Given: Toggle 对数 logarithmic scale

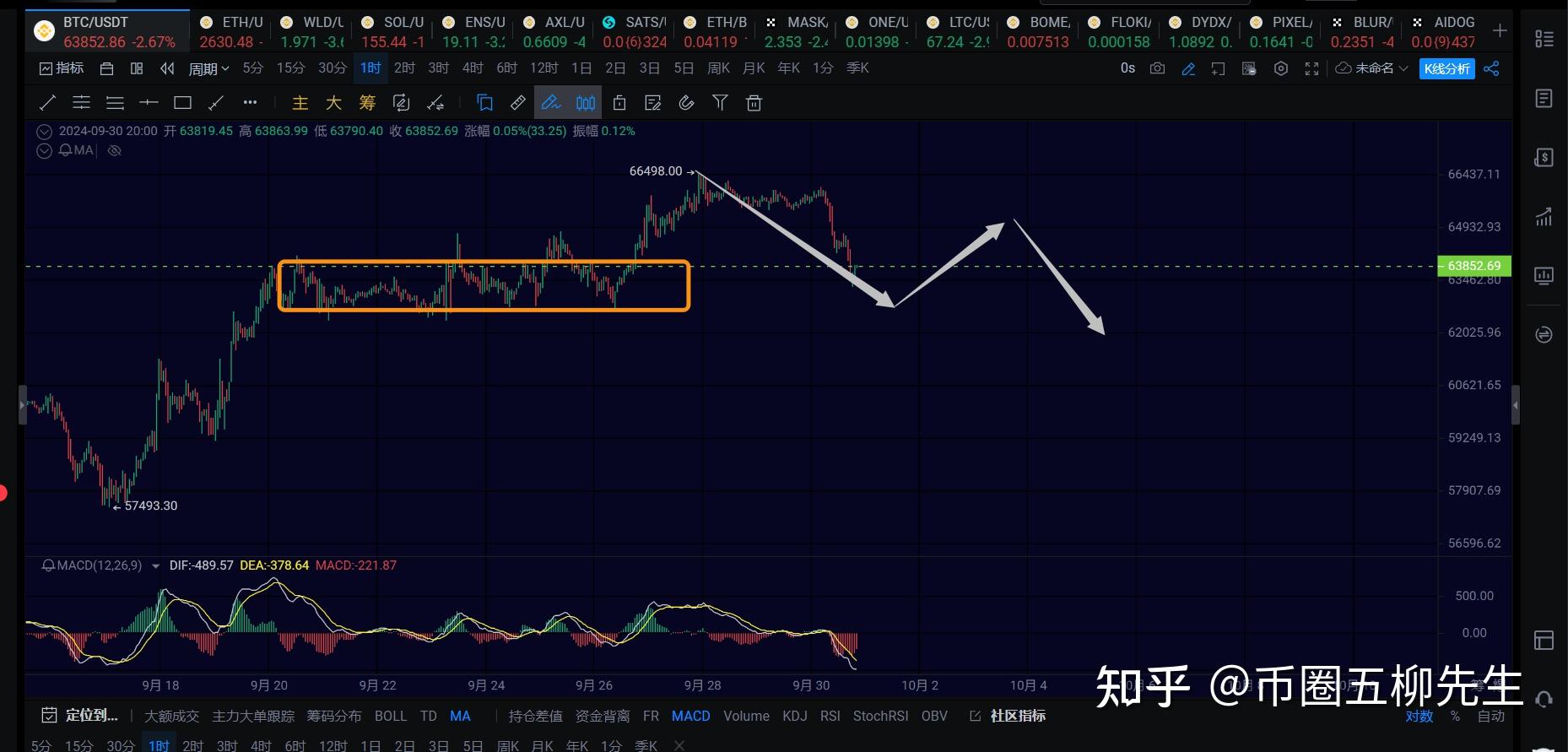Looking at the screenshot, I should [x=1419, y=716].
